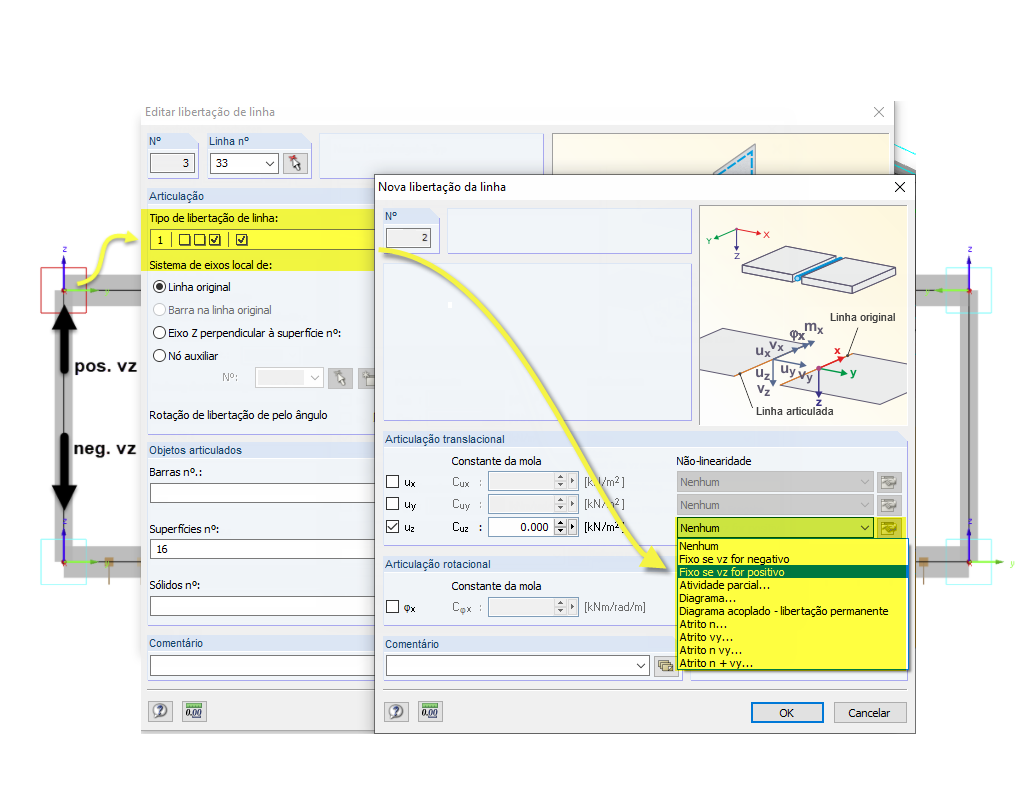The width and height of the screenshot is (1030, 787).
Task: Click the pick-line cursor icon beside Linha nº
Action: 296,163
